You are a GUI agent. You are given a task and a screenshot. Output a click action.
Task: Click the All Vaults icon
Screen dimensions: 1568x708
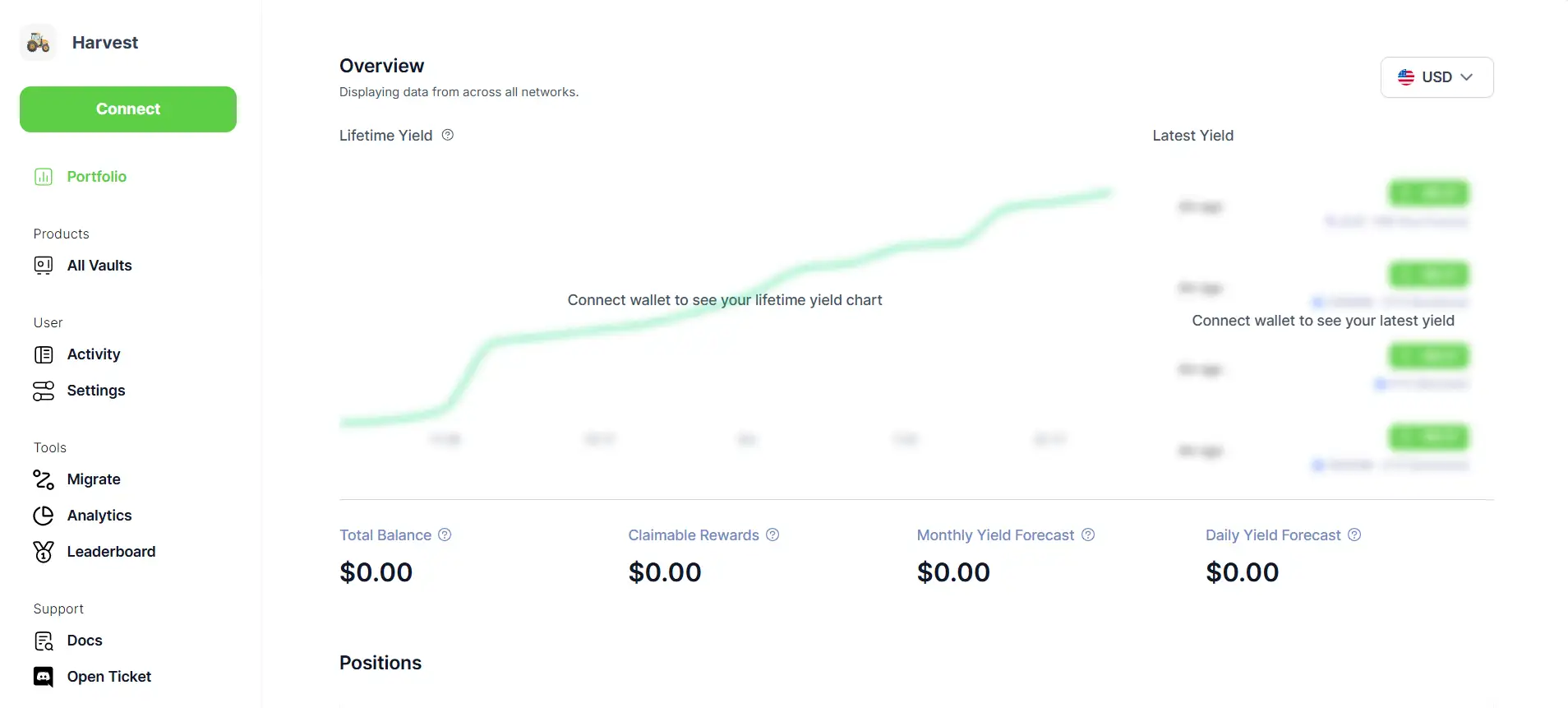44,266
